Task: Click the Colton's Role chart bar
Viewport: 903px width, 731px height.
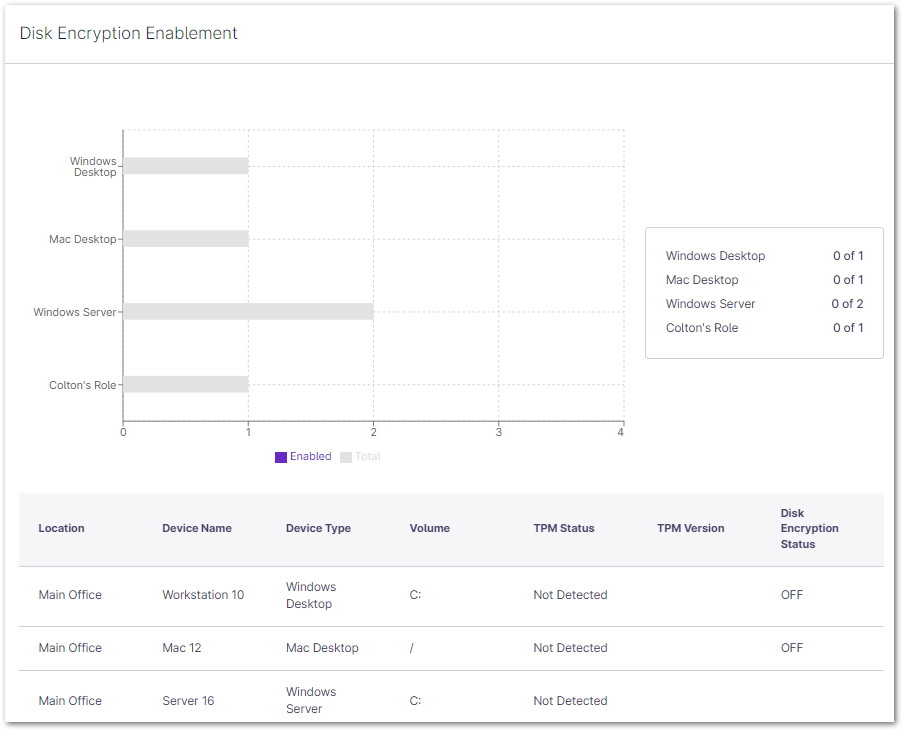Action: click(186, 384)
